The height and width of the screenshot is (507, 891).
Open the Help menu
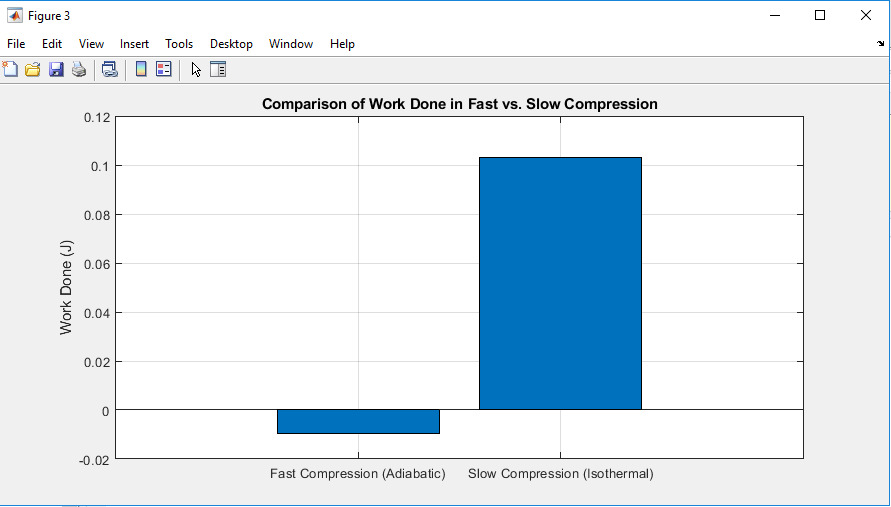click(342, 44)
